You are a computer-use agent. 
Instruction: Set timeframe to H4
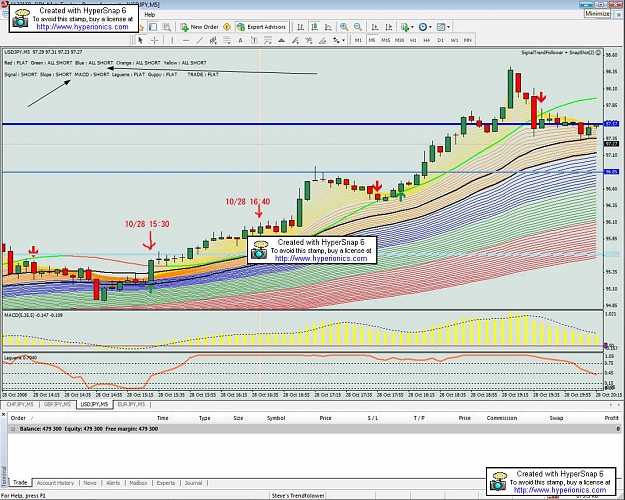427,40
